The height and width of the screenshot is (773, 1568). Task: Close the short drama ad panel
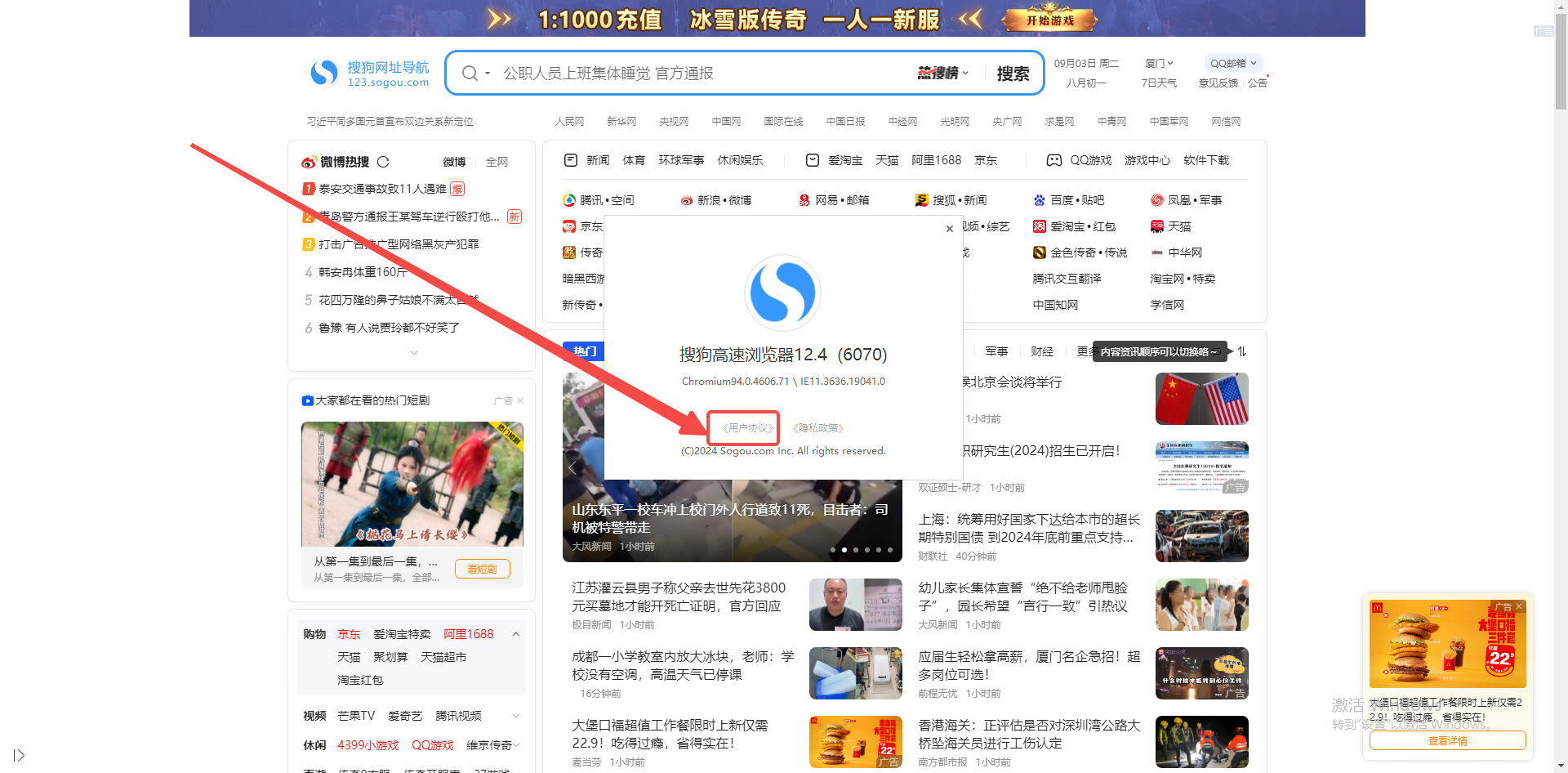click(520, 400)
